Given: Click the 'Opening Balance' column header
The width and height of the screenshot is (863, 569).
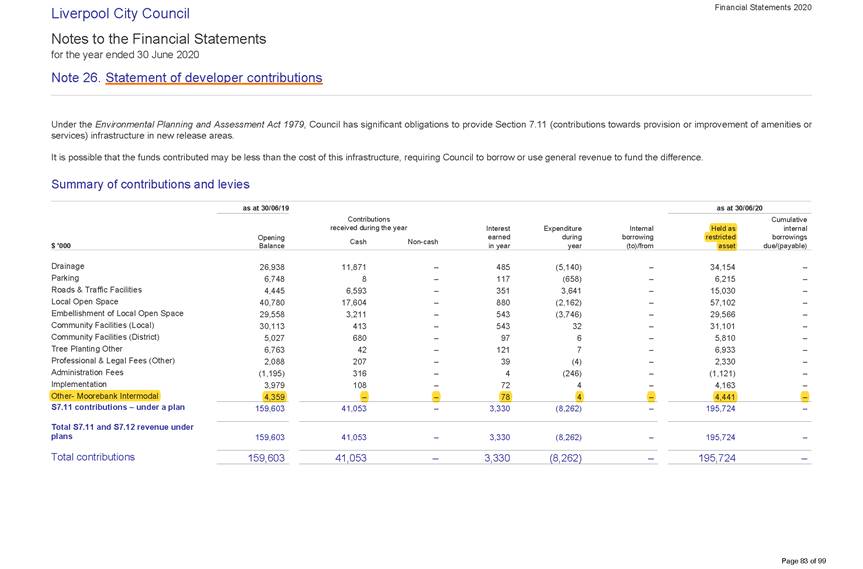Looking at the screenshot, I should [271, 242].
